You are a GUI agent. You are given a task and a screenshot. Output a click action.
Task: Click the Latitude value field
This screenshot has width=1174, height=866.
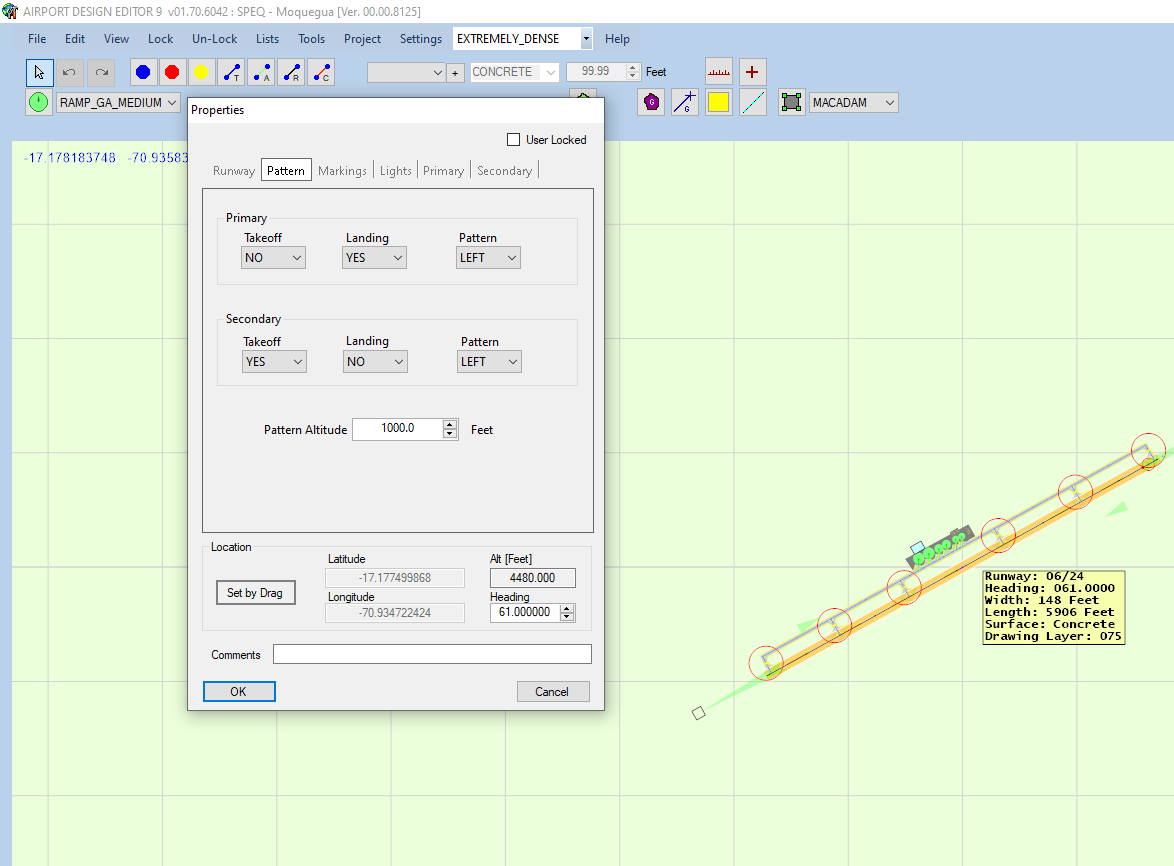coord(395,578)
